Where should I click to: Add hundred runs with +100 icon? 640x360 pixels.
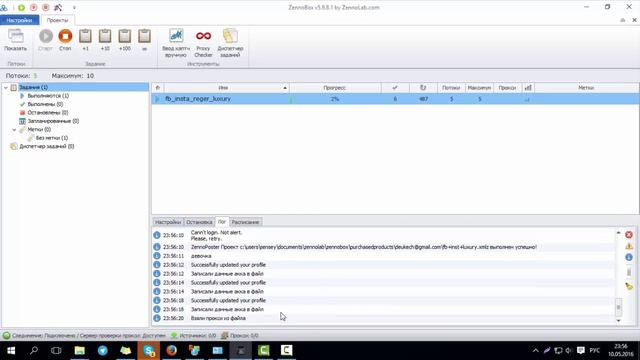(x=124, y=40)
